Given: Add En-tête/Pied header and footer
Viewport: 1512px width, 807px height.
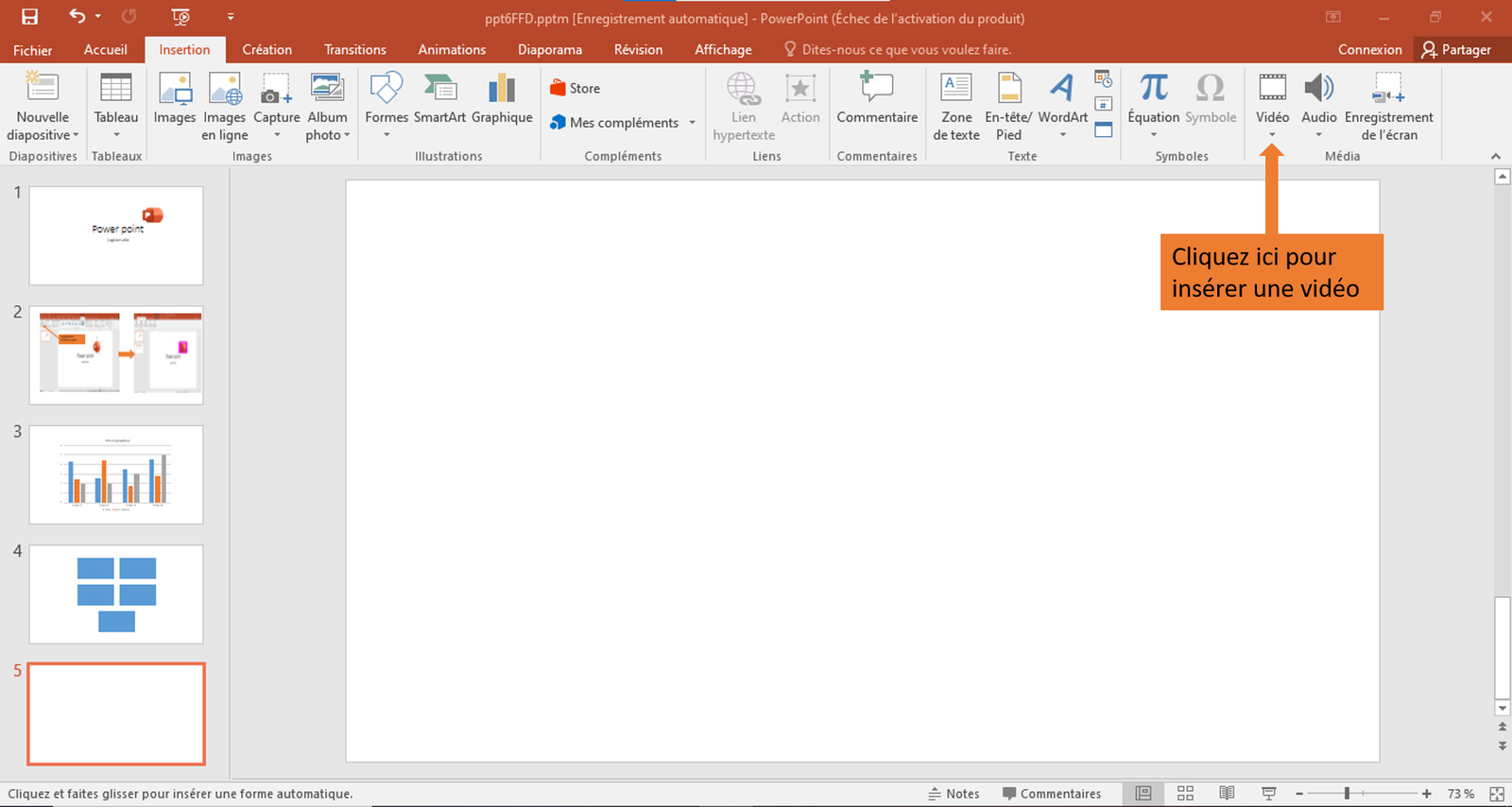Looking at the screenshot, I should click(1008, 107).
